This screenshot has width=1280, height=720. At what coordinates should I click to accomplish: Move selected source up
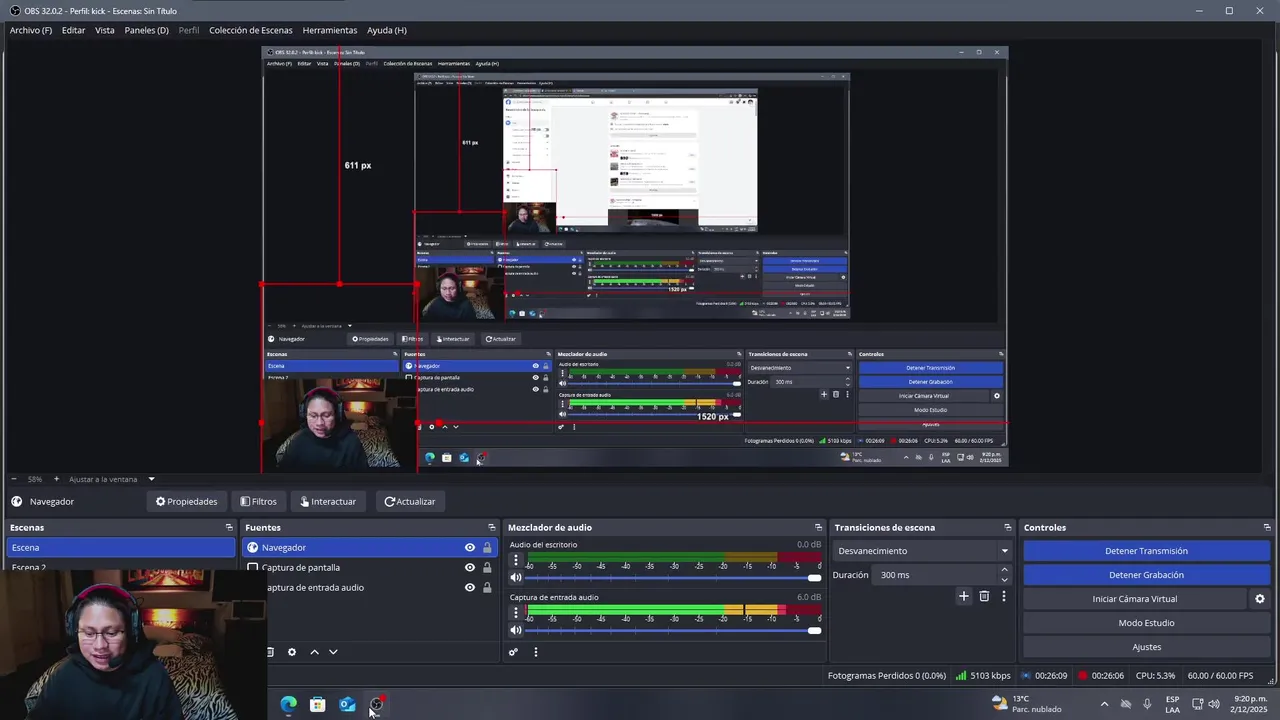pyautogui.click(x=314, y=652)
